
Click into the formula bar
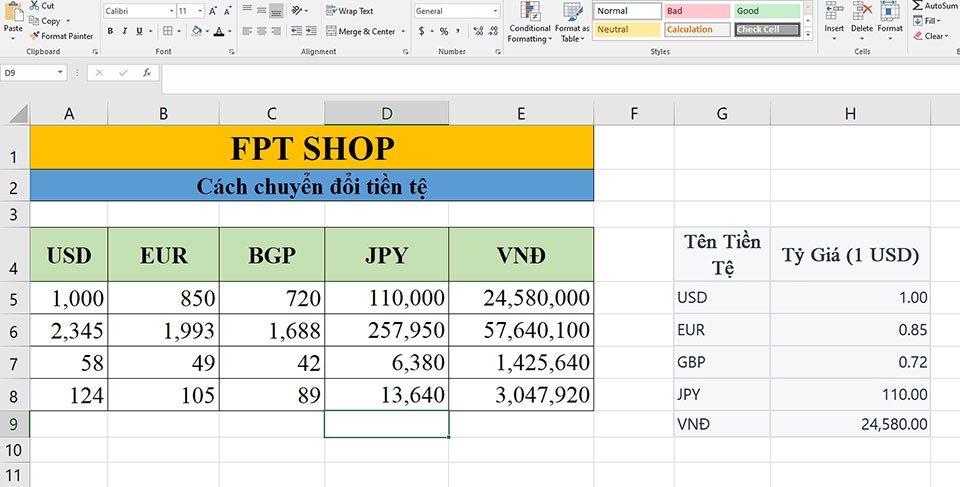pyautogui.click(x=560, y=78)
